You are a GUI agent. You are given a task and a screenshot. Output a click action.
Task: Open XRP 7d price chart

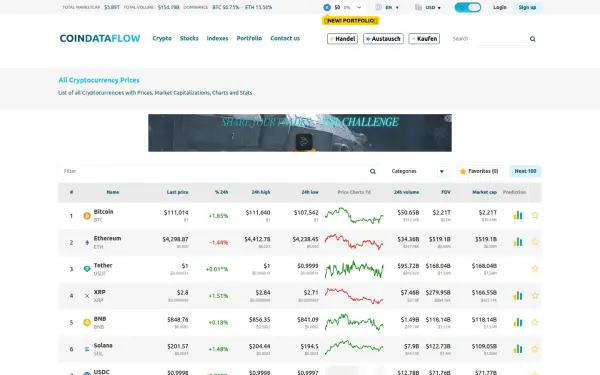354,296
